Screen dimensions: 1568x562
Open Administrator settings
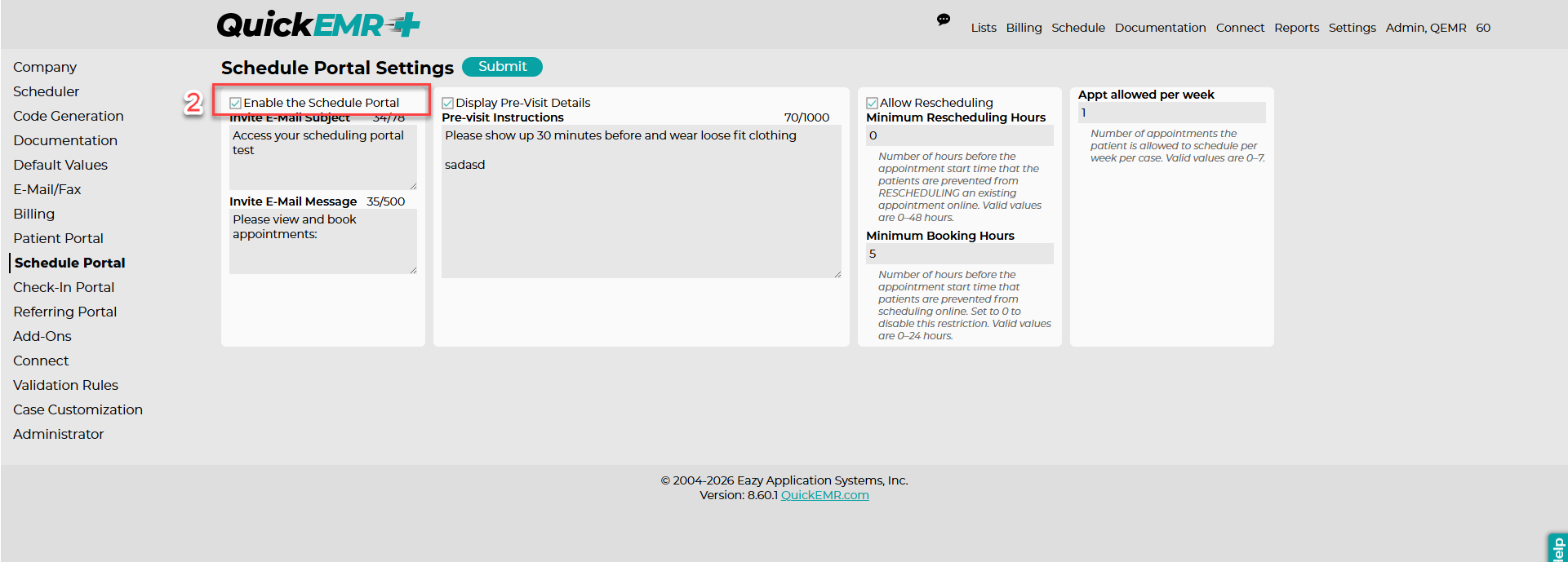(x=58, y=434)
